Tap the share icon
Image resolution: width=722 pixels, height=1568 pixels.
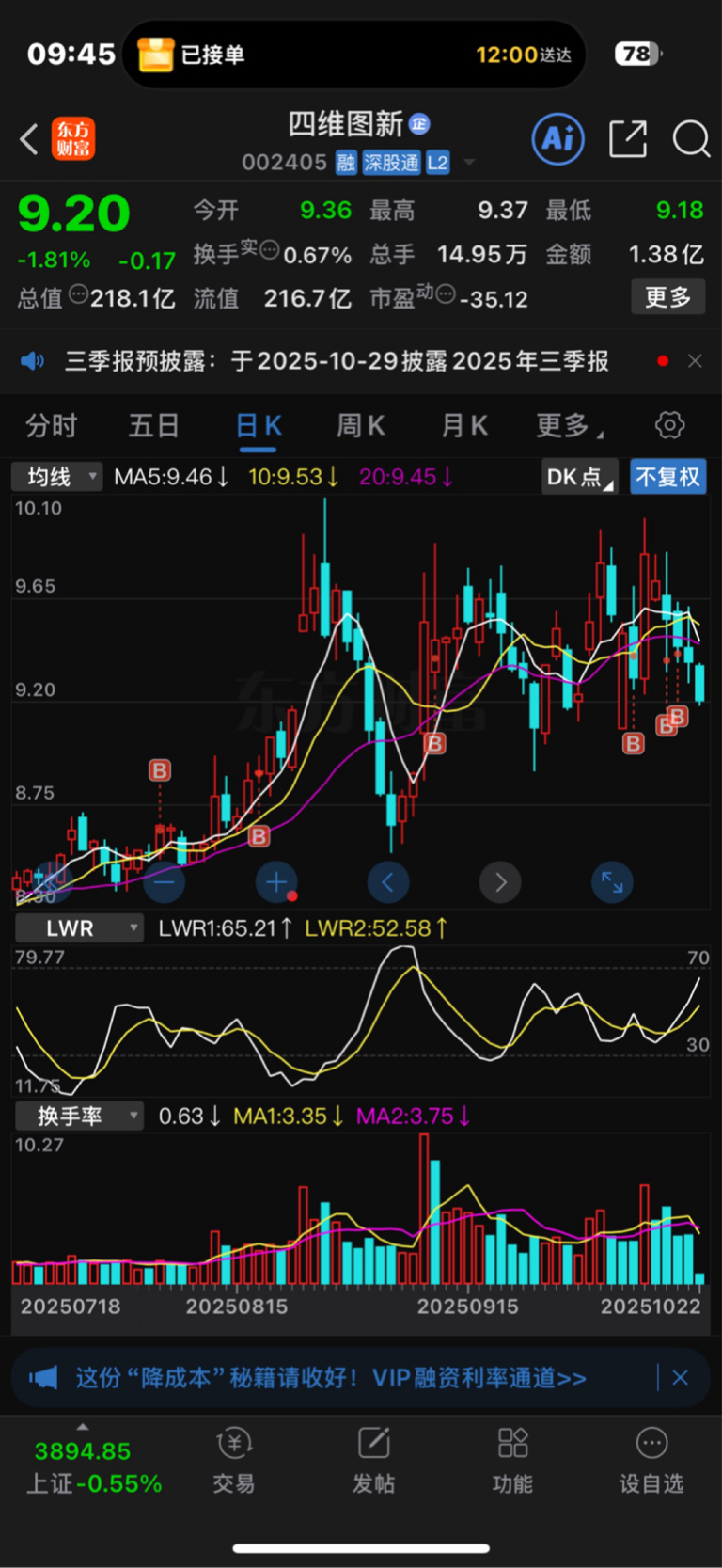coord(628,139)
